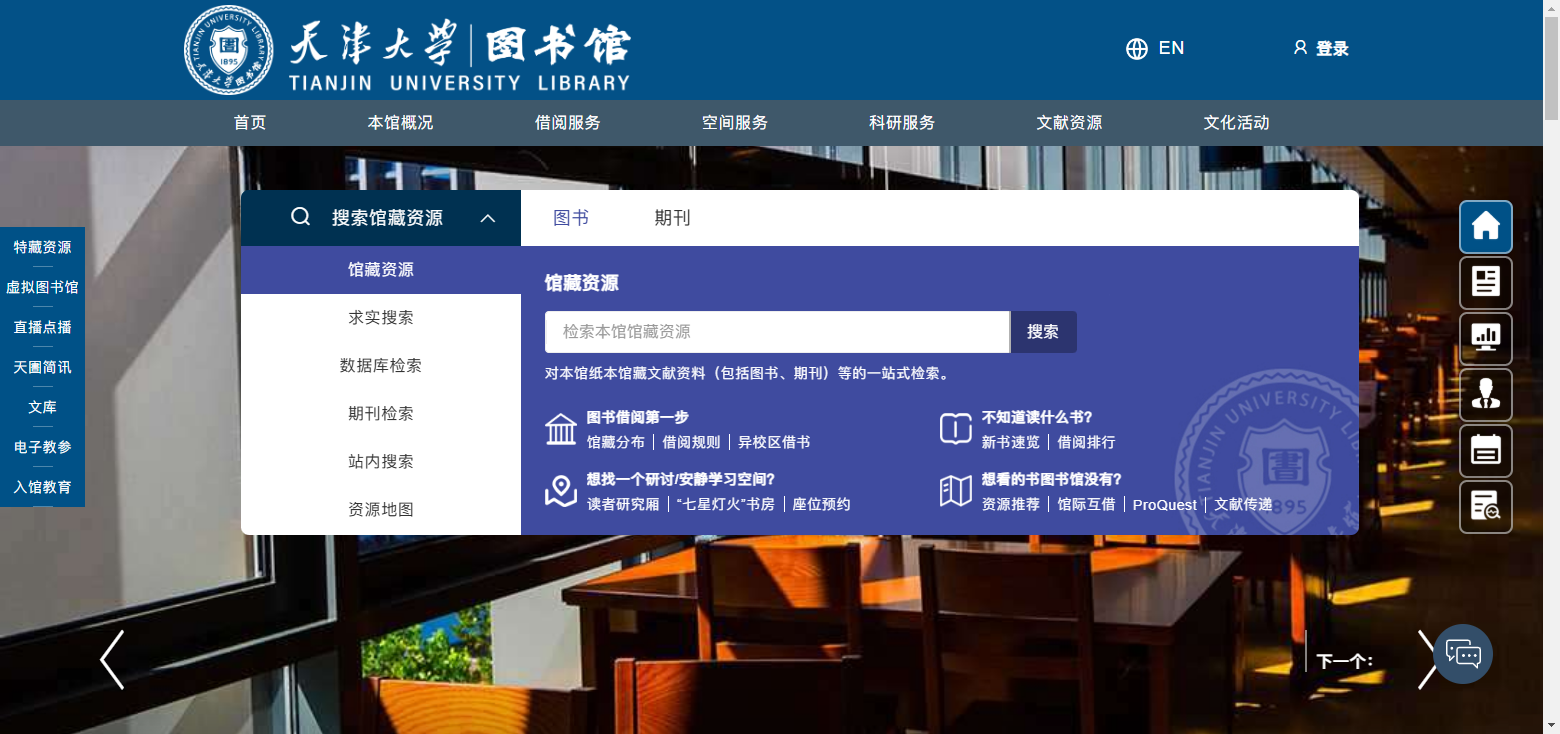Click the EN globe language icon
Image resolution: width=1560 pixels, height=734 pixels.
click(x=1137, y=48)
